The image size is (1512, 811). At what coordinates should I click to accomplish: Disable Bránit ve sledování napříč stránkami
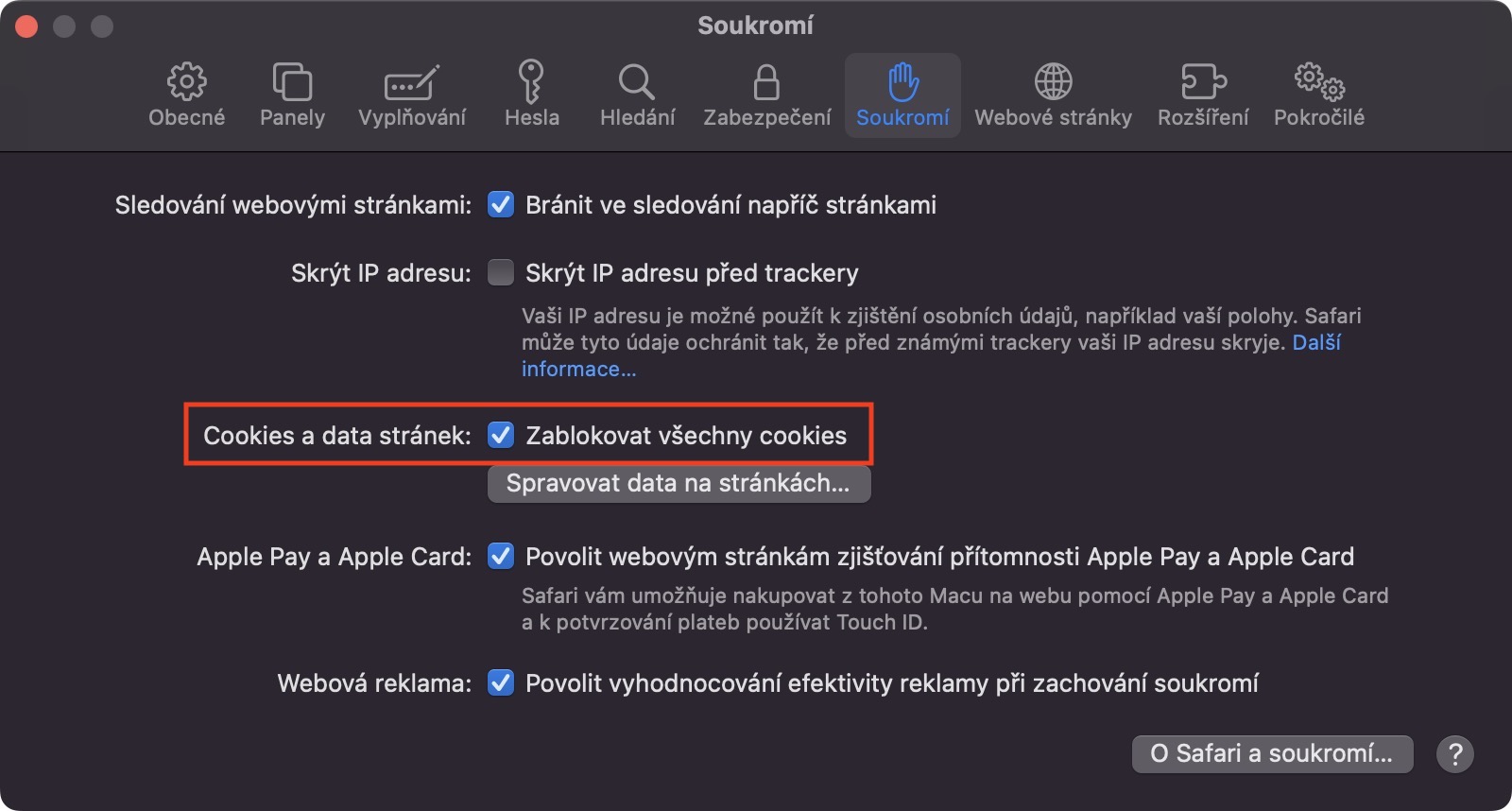point(501,205)
